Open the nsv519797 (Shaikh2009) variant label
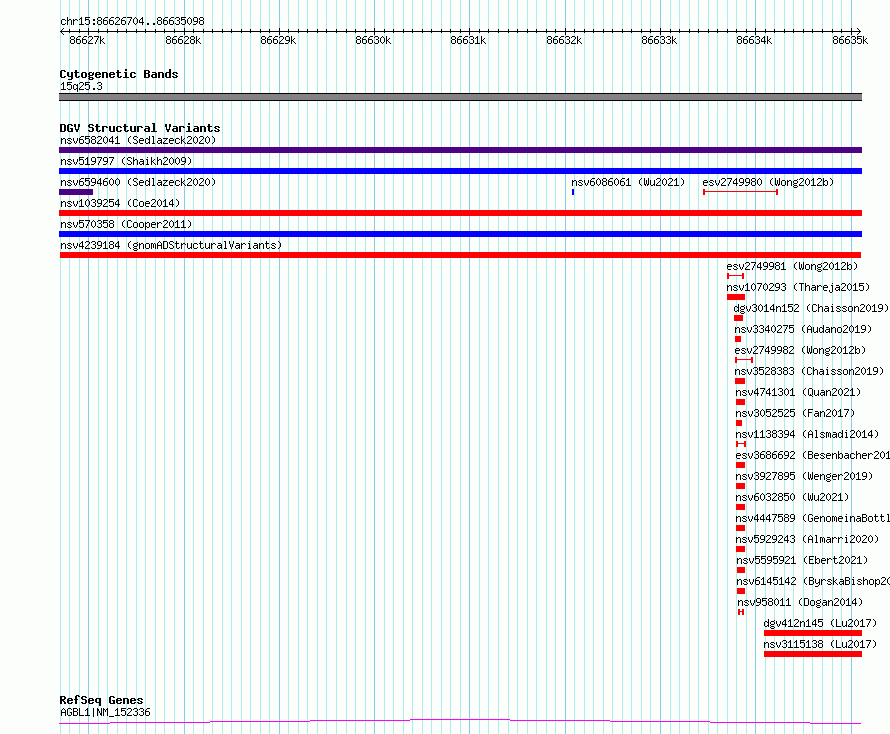The image size is (890, 734). [126, 161]
